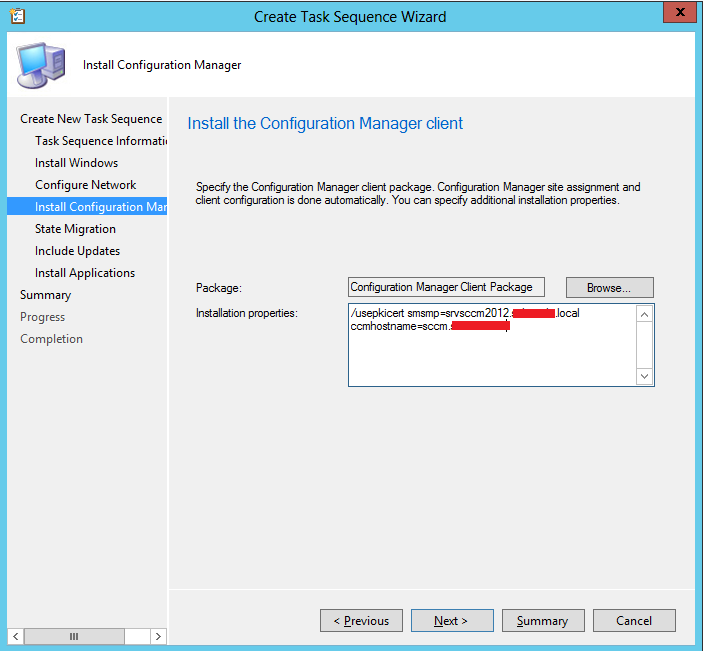
Task: Select Create New Task Sequence step
Action: [91, 119]
